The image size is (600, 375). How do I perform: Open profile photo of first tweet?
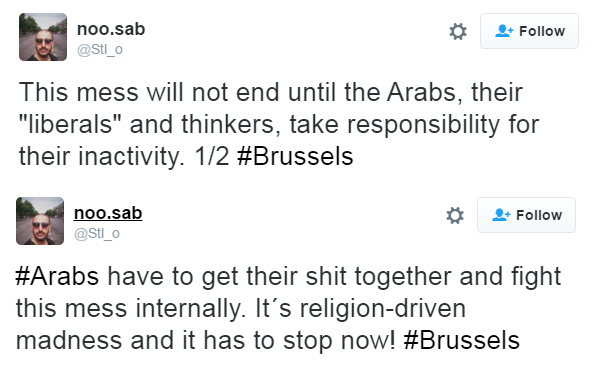tap(43, 37)
